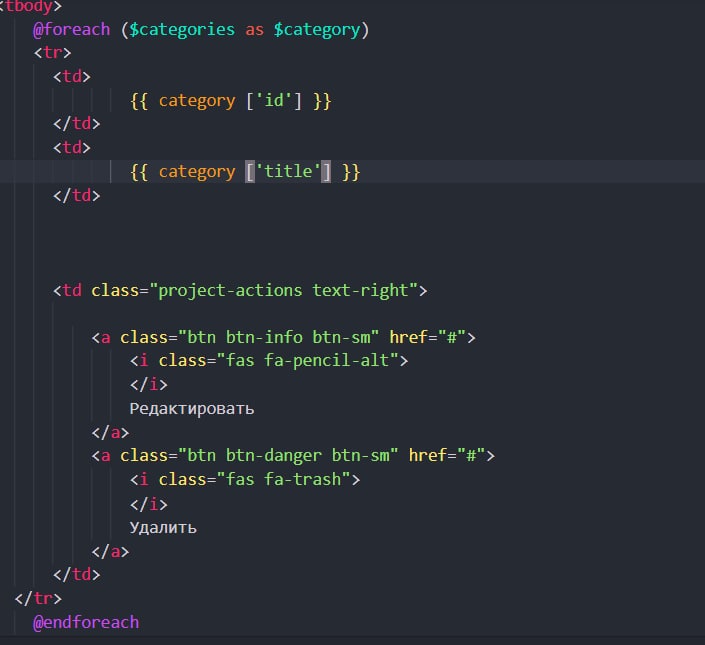Click the 'id' string key
705x645 pixels.
tap(274, 100)
